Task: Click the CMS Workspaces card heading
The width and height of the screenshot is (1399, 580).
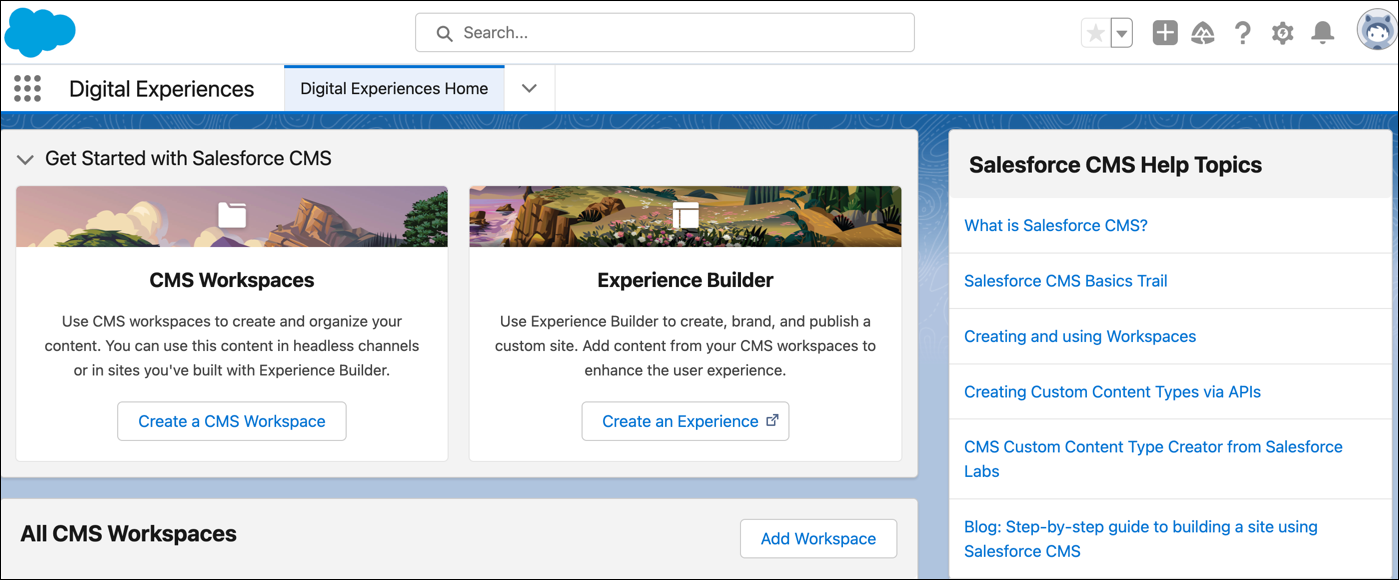Action: (232, 280)
